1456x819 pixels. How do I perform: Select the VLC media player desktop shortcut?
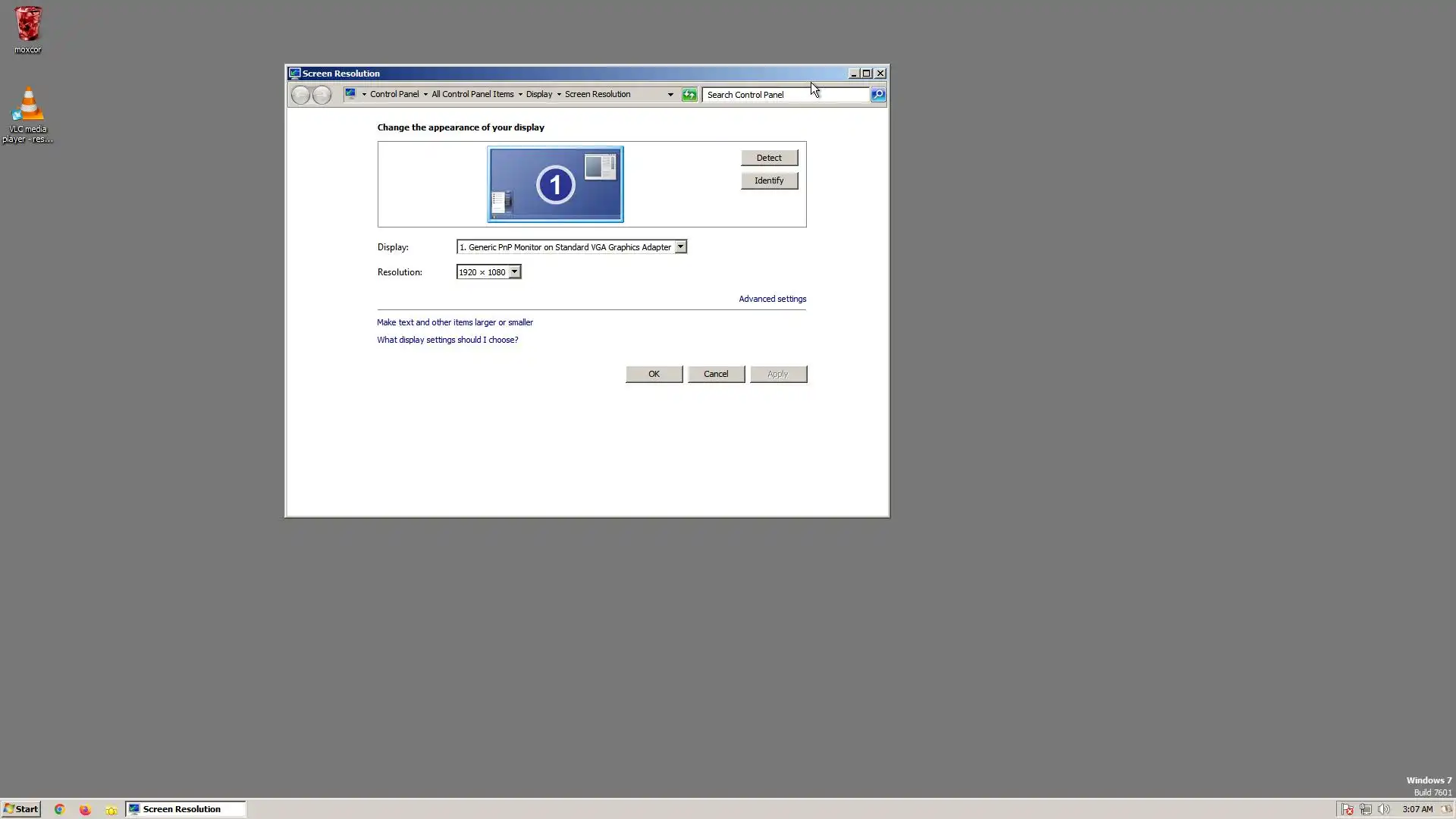tap(28, 114)
